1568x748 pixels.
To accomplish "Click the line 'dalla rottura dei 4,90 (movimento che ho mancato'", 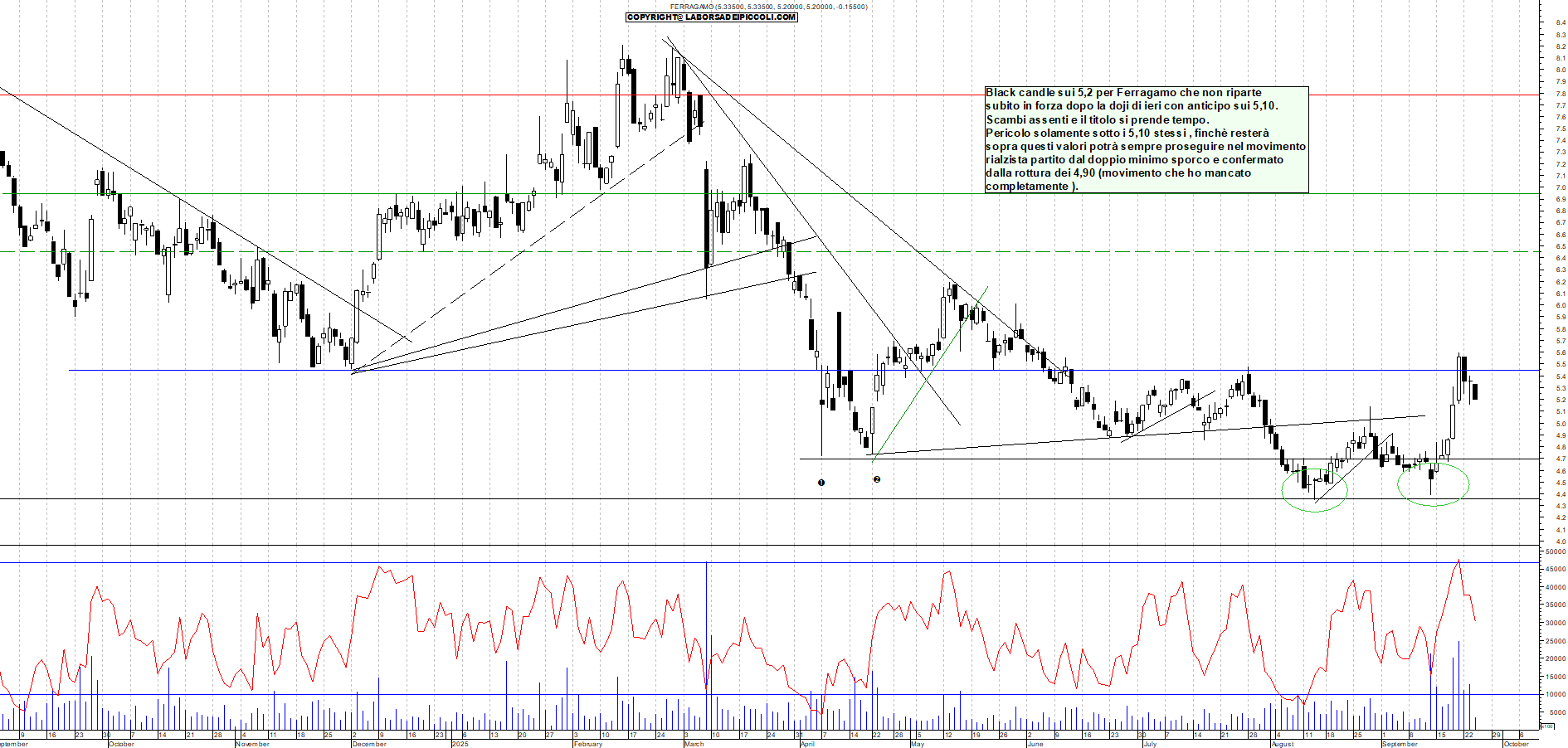I will [x=1118, y=172].
